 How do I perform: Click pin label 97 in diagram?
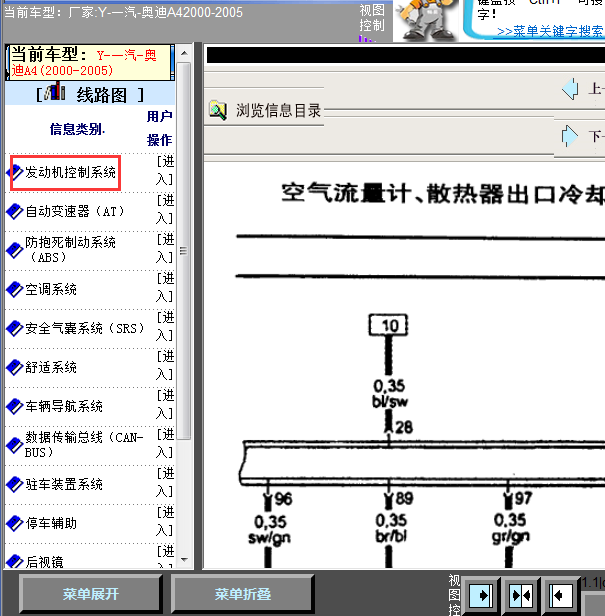tap(523, 499)
